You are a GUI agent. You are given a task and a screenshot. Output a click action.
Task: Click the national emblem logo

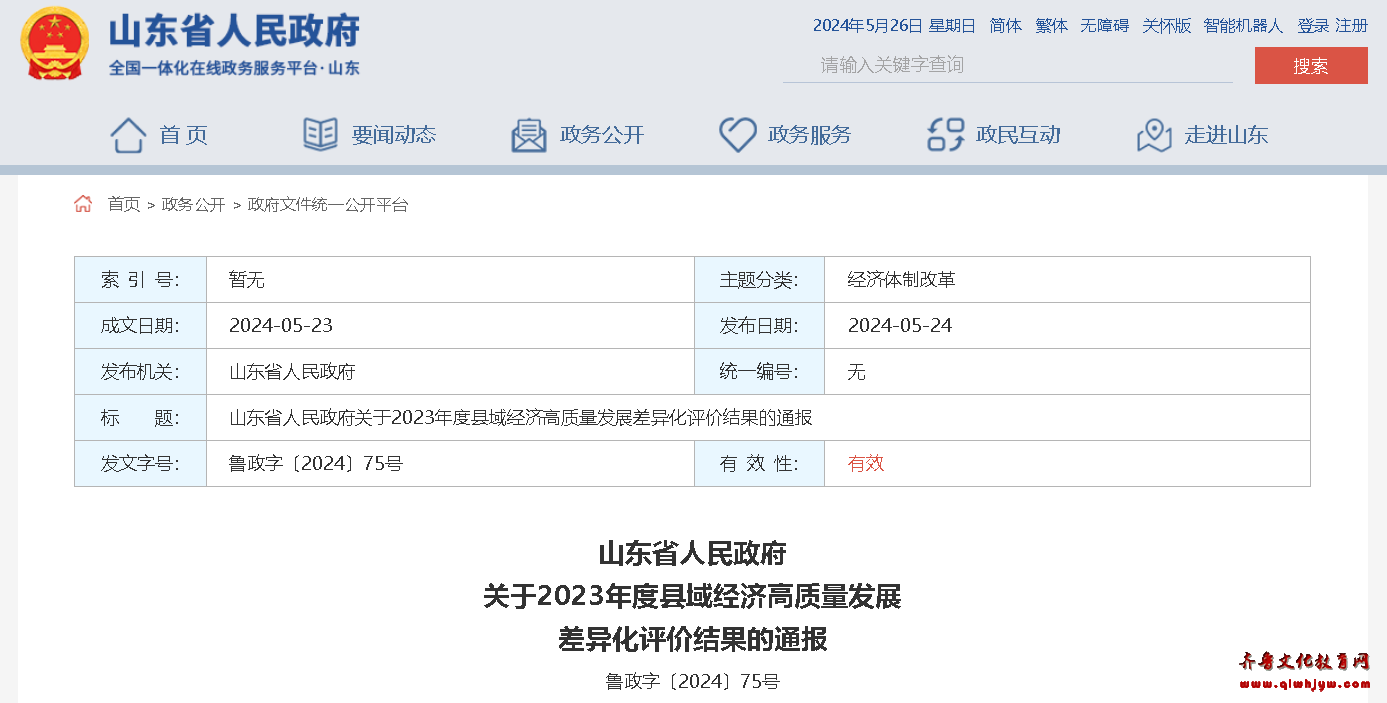[x=55, y=43]
